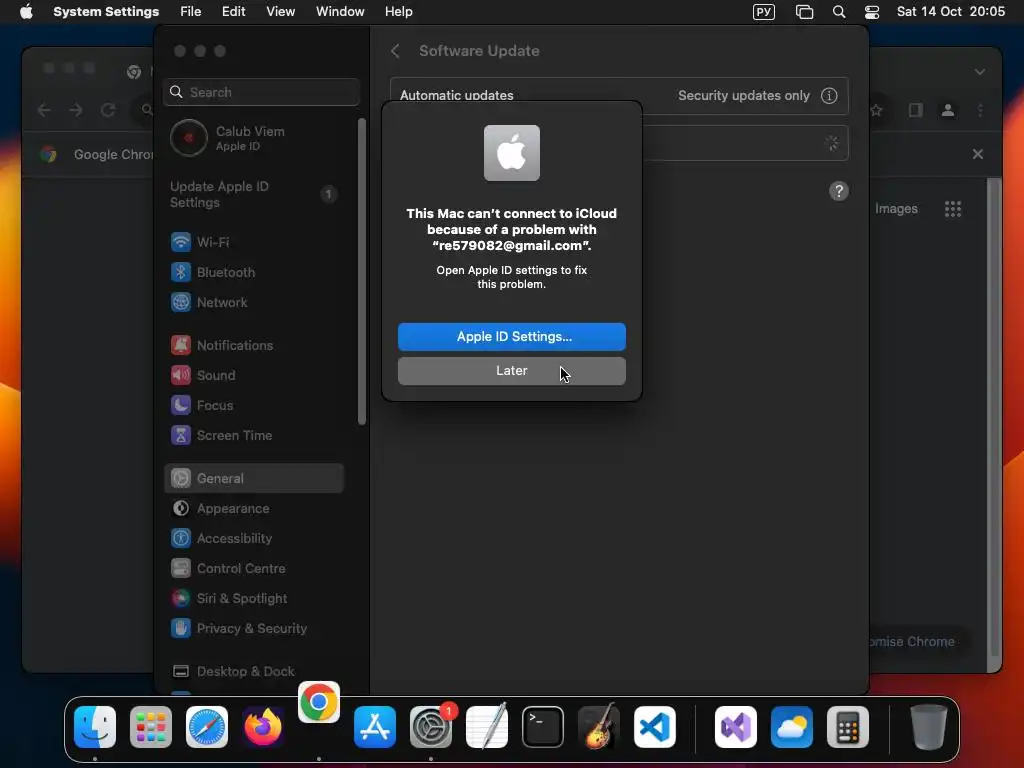This screenshot has height=768, width=1024.
Task: Open Siri & Spotlight settings
Action: pyautogui.click(x=253, y=598)
